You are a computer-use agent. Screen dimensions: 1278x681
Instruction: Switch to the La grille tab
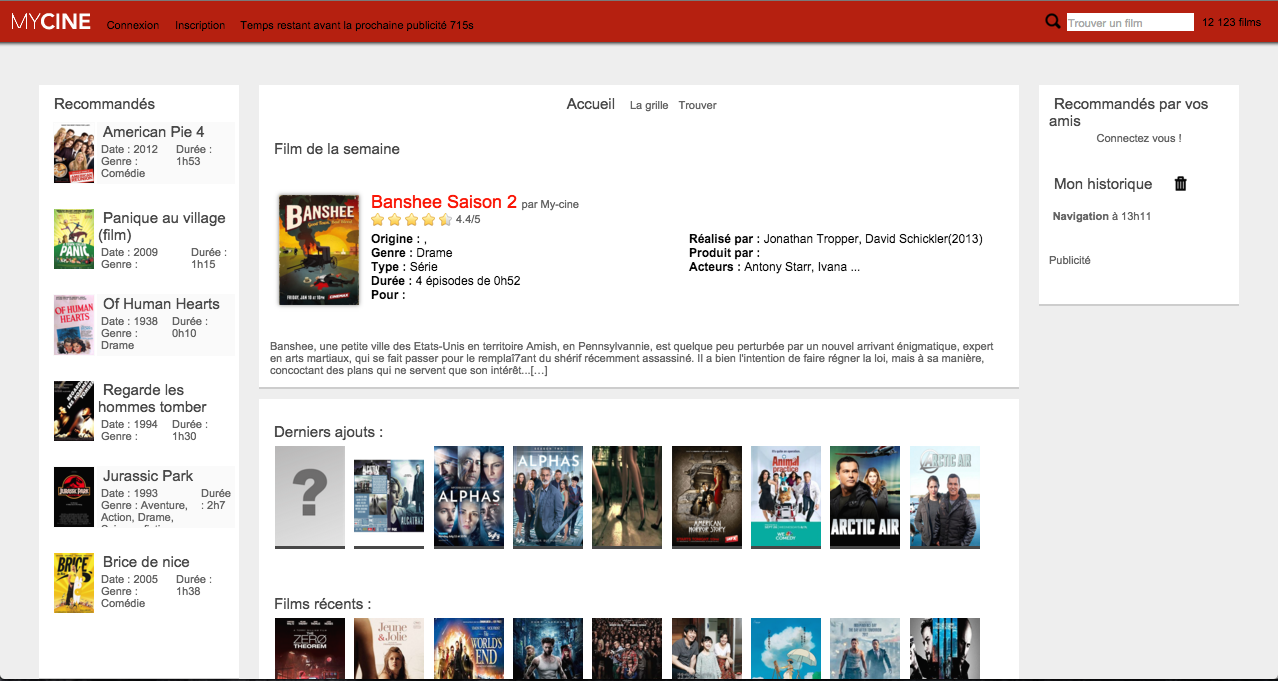coord(649,105)
